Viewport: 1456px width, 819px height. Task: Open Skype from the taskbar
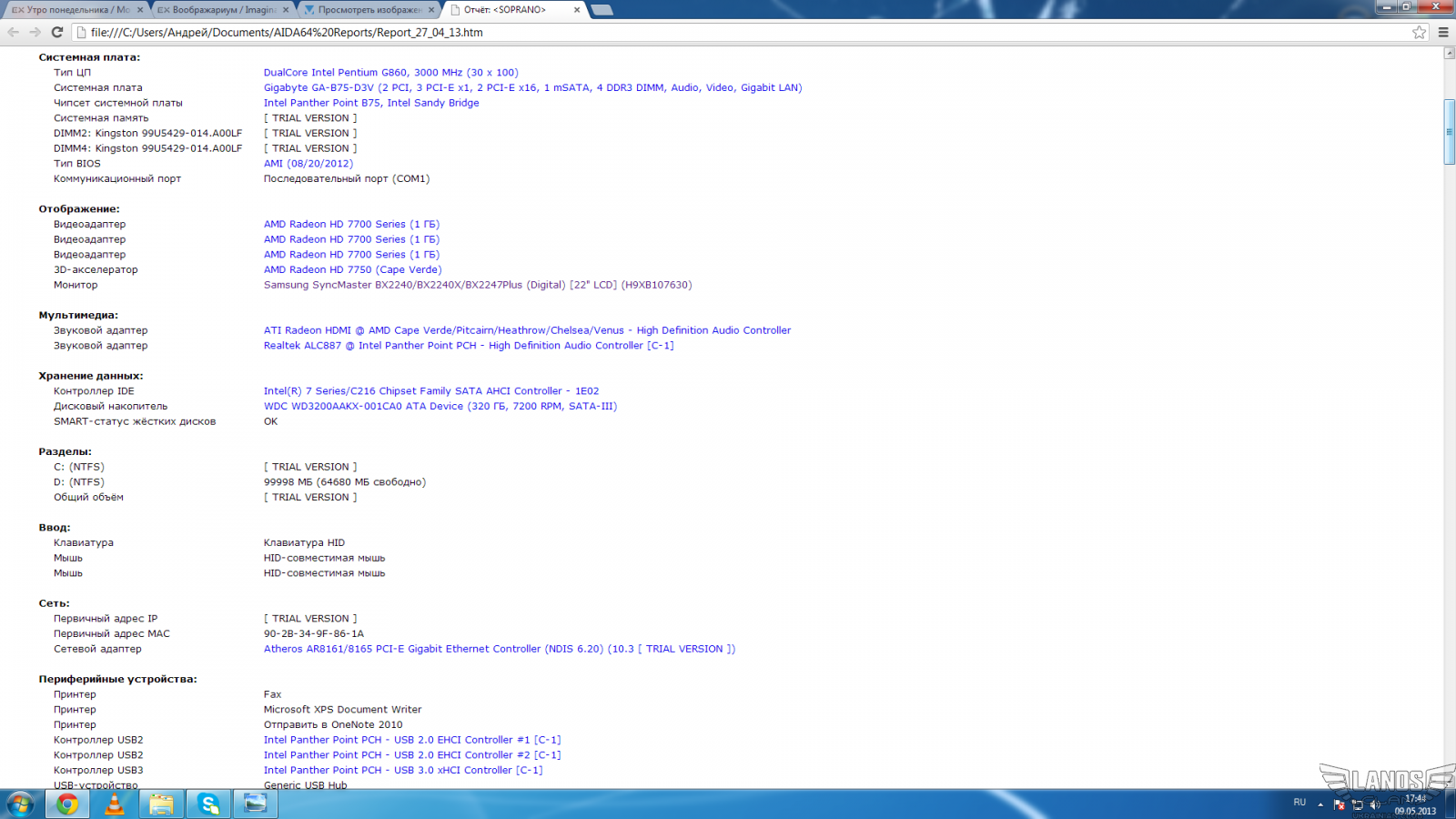tap(209, 804)
